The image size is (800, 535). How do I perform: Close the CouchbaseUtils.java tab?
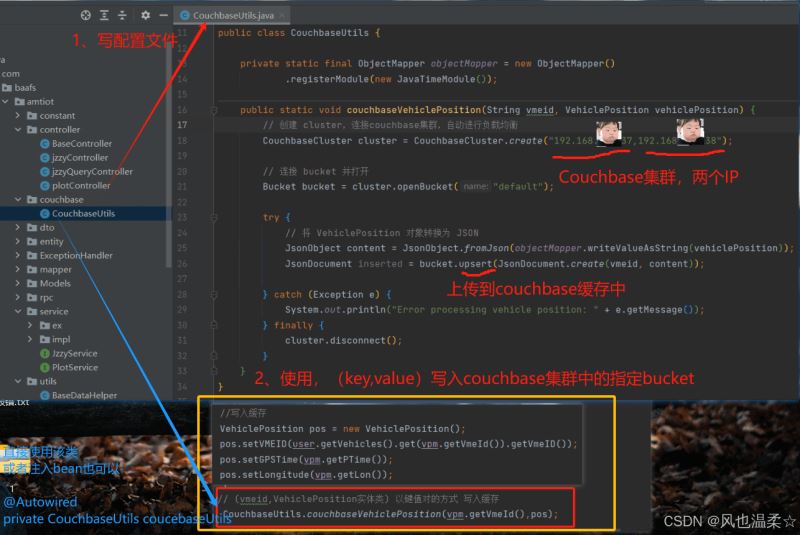pos(282,16)
